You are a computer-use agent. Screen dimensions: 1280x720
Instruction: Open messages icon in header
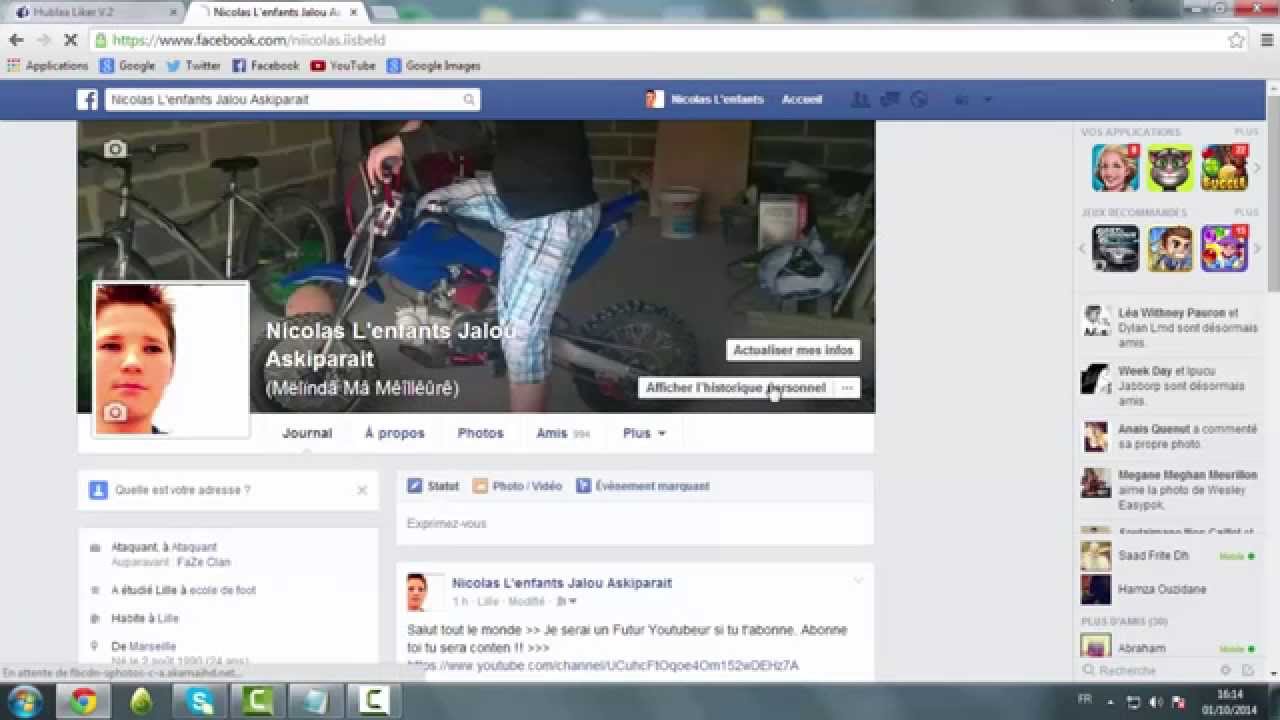pos(889,99)
